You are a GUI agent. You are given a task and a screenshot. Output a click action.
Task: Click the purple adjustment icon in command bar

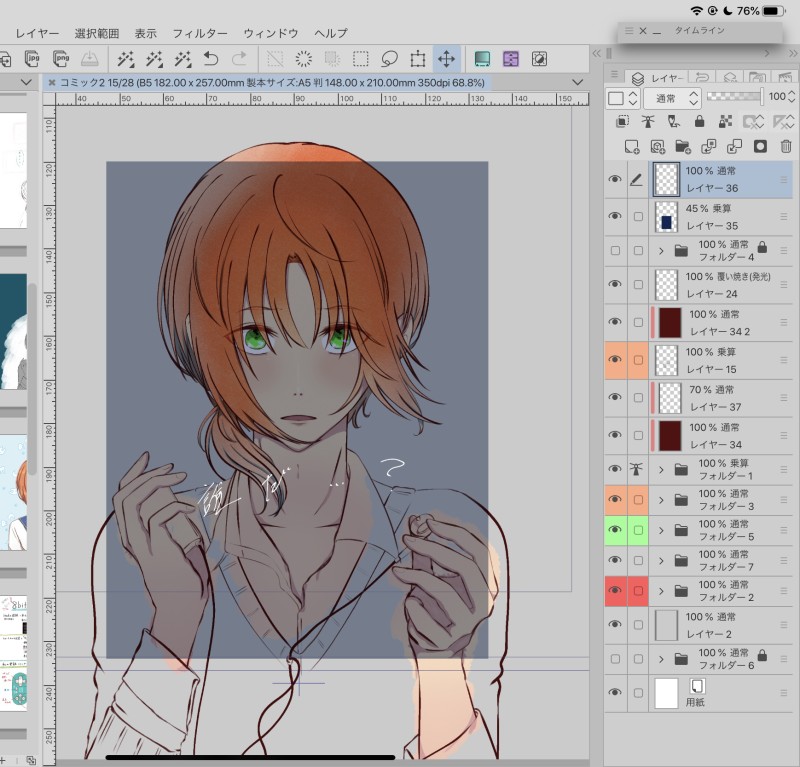tap(511, 59)
